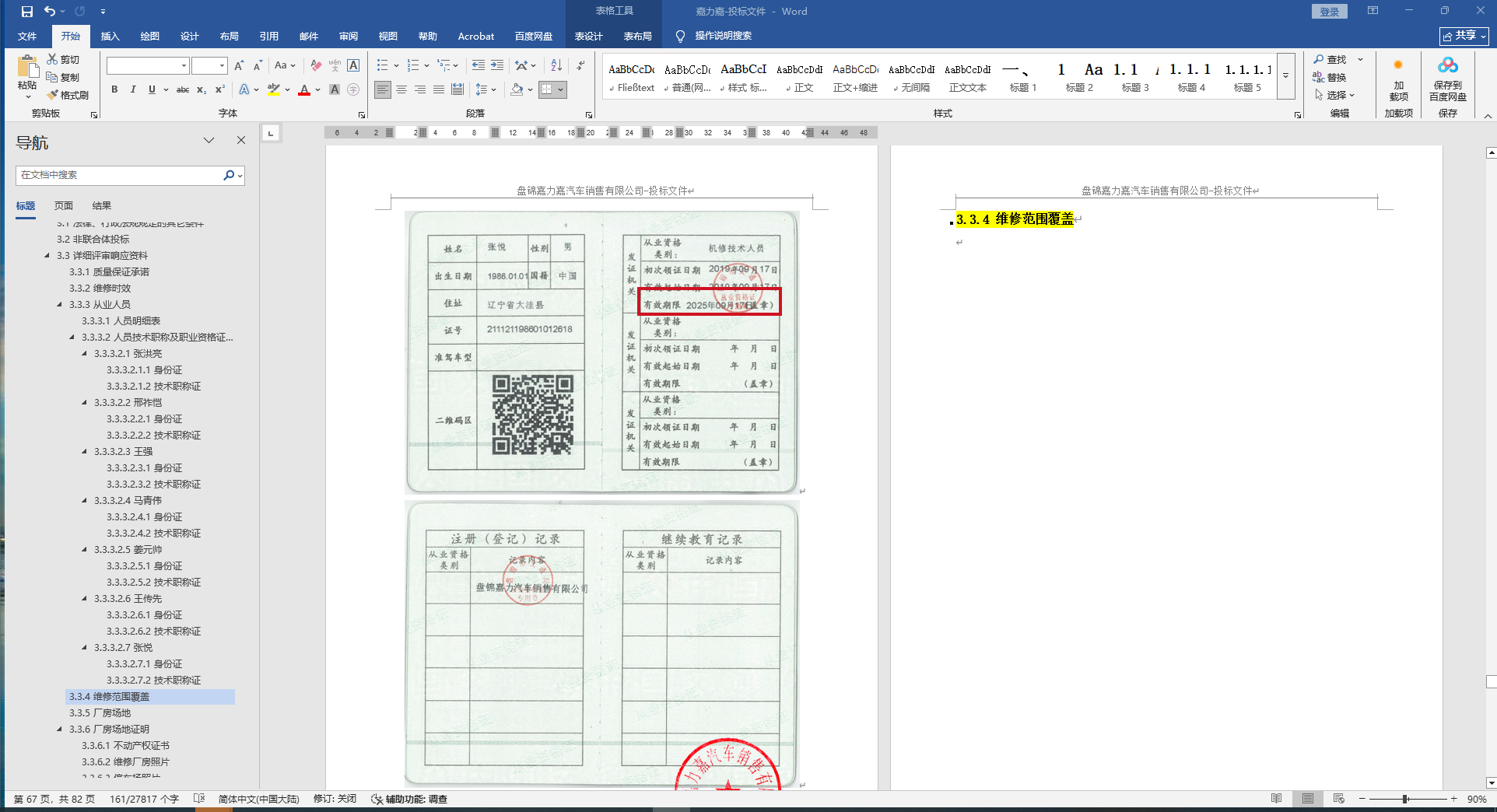Viewport: 1497px width, 812px height.
Task: Open the font color dropdown arrow
Action: pos(317,89)
